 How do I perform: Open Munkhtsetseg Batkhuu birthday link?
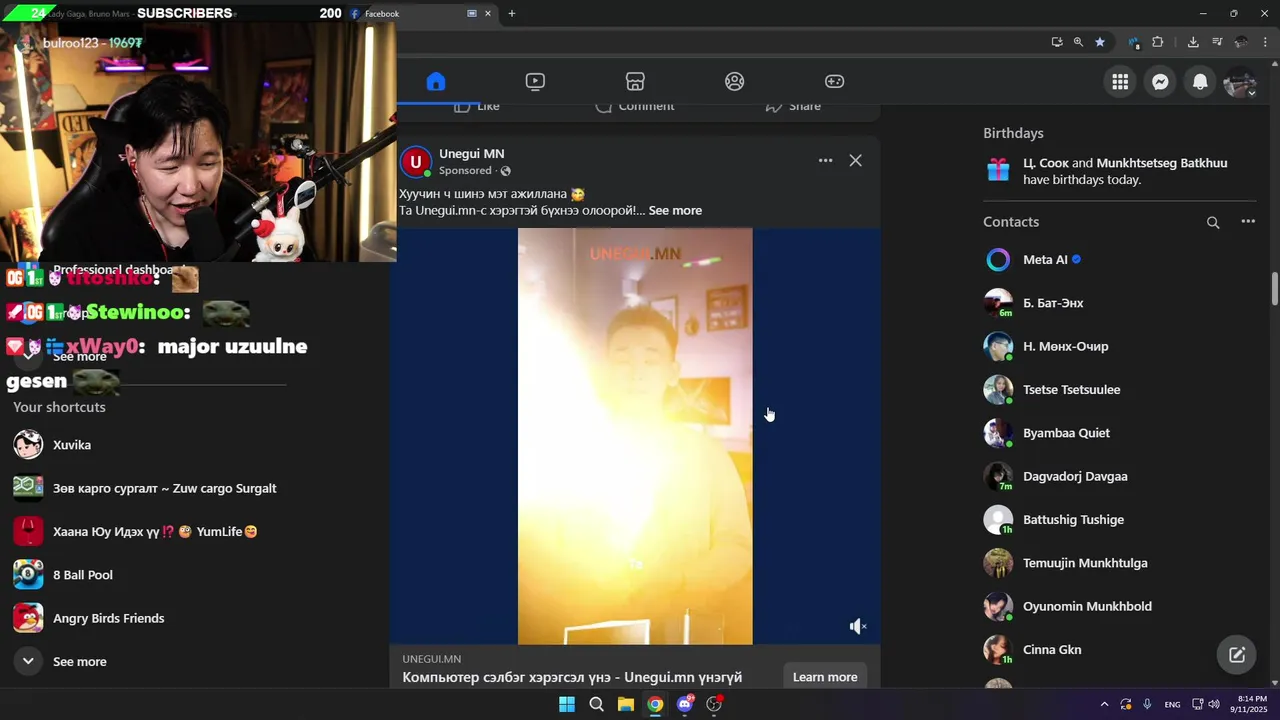(1161, 163)
